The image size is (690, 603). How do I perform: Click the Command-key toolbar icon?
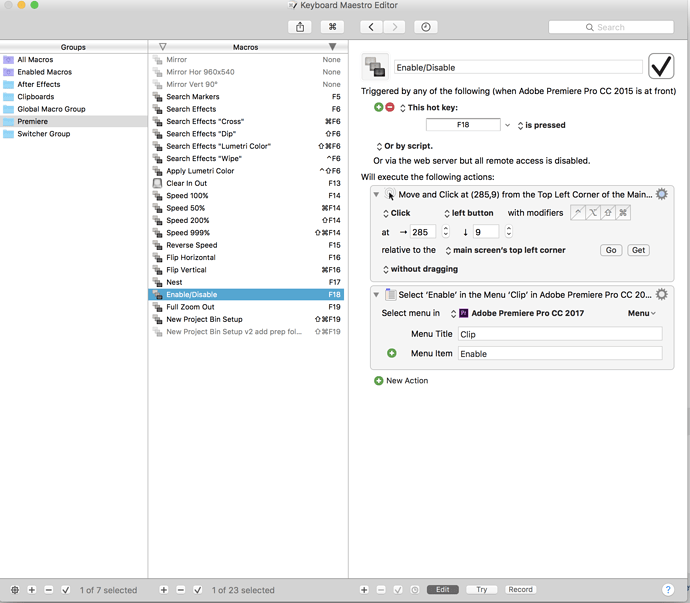pos(332,27)
